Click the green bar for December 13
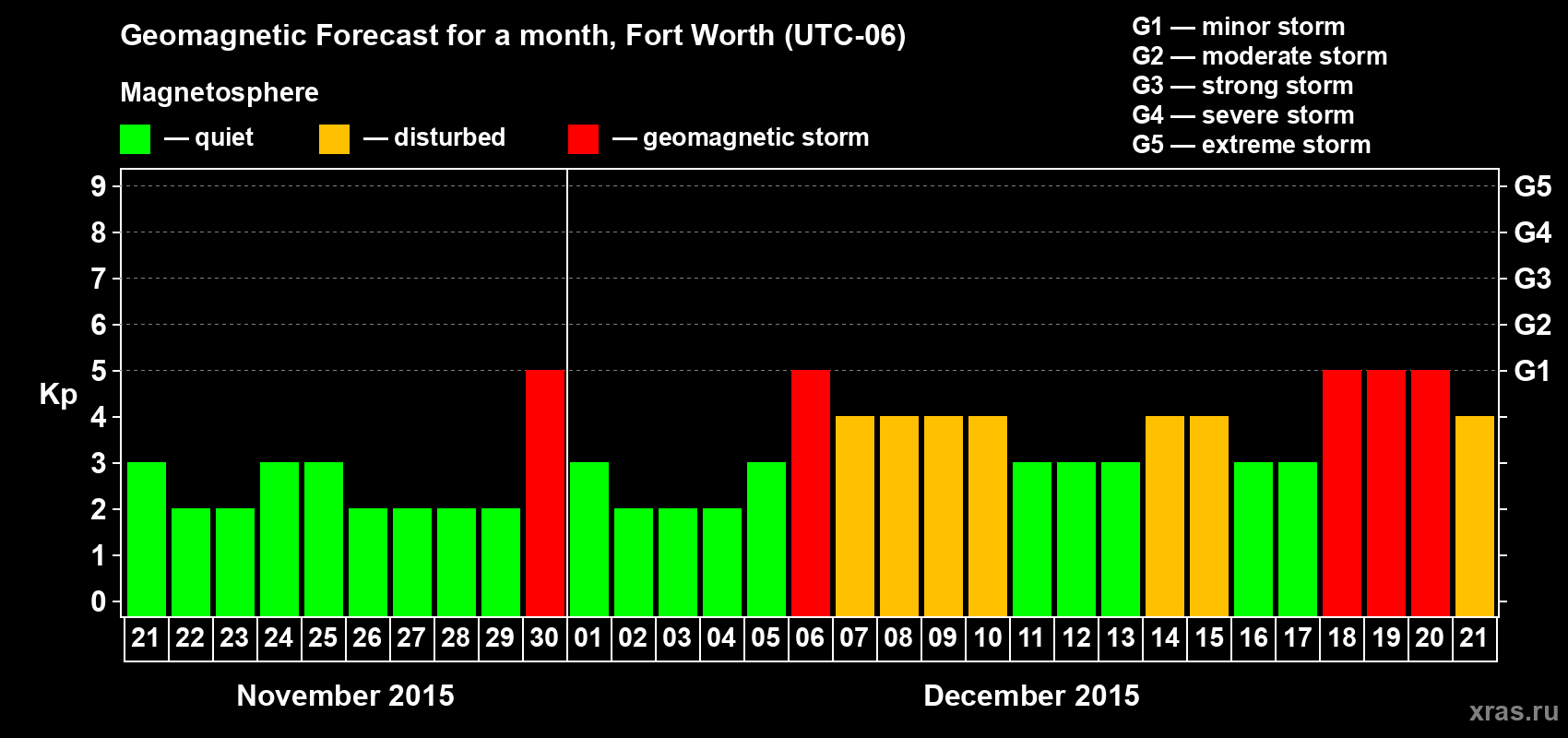This screenshot has width=1568, height=738. click(x=1121, y=539)
